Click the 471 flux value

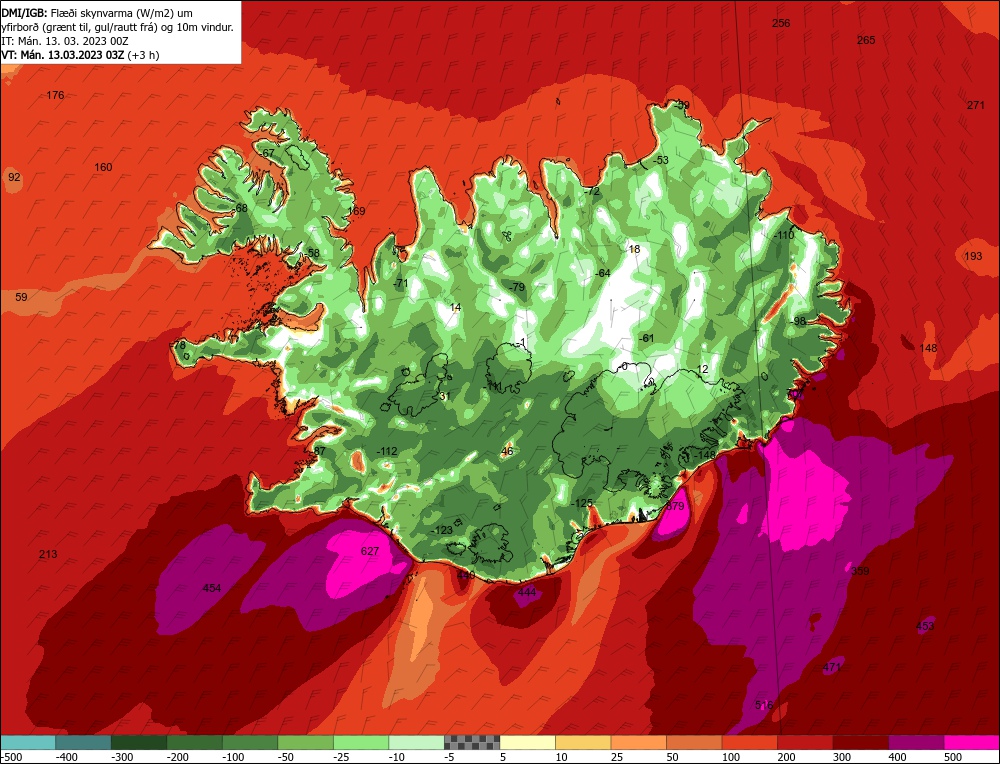[832, 668]
